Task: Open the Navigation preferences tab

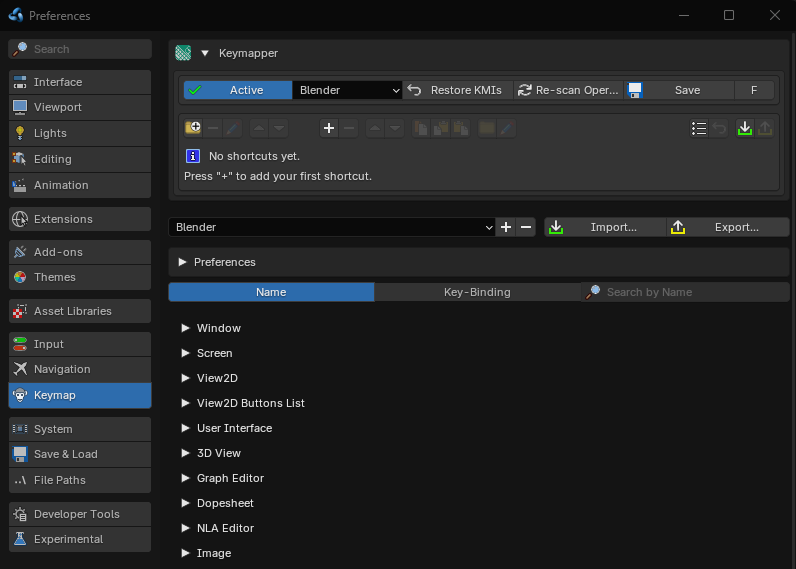Action: tap(80, 370)
